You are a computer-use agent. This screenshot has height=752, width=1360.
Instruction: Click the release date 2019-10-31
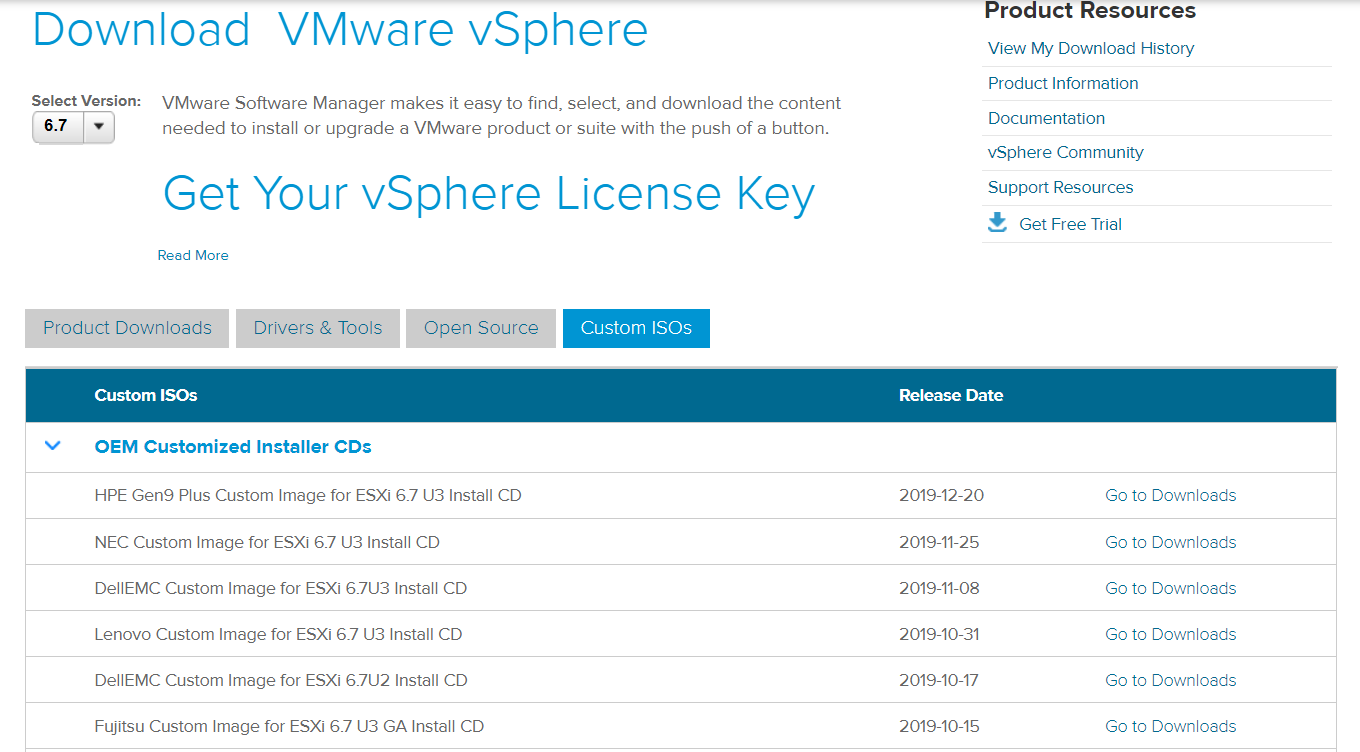(939, 634)
